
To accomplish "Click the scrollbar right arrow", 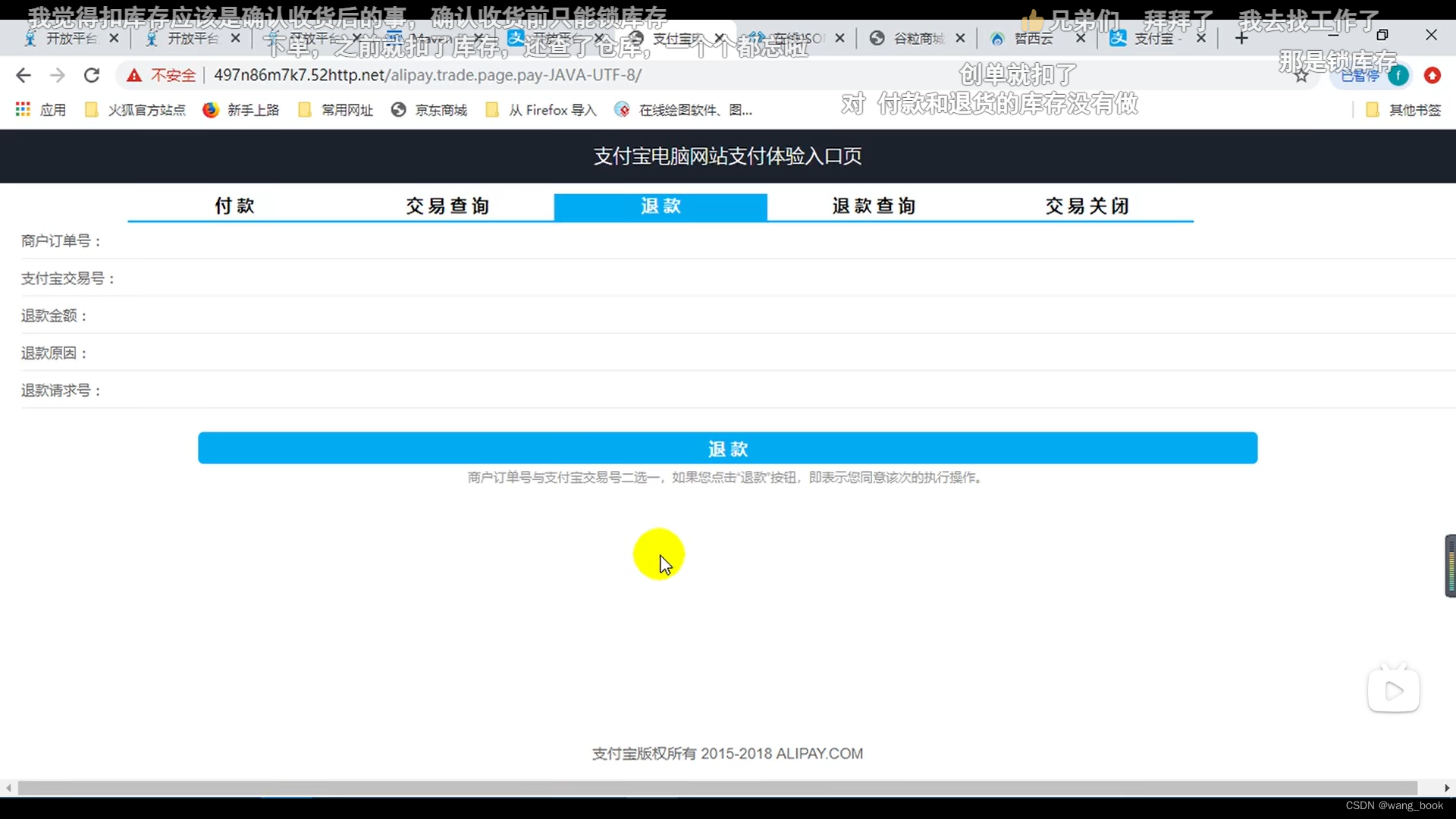I will point(1447,788).
